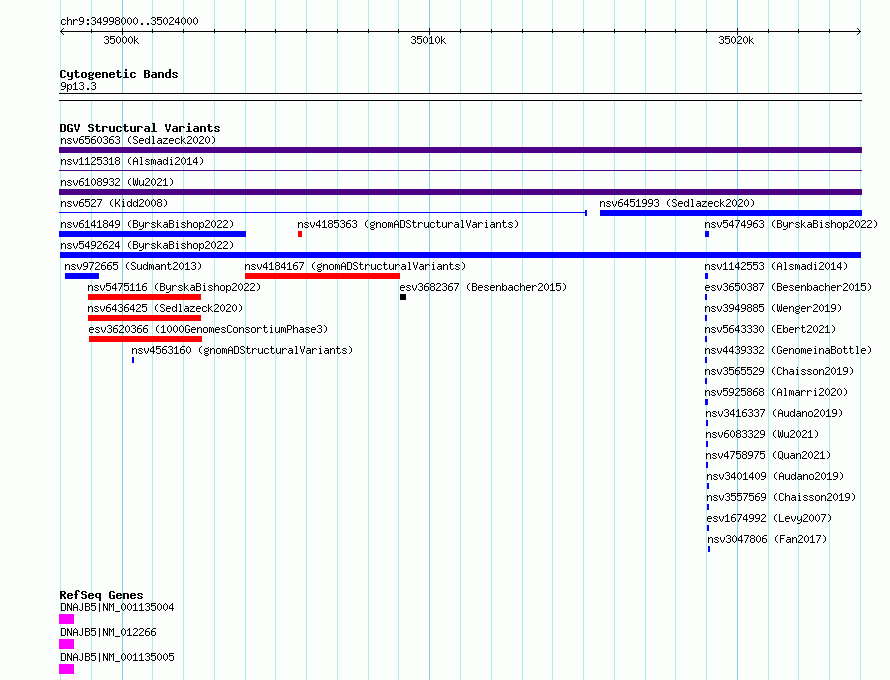Click the chr9:34998000..35024000 coordinate label
This screenshot has height=680, width=890.
point(129,21)
